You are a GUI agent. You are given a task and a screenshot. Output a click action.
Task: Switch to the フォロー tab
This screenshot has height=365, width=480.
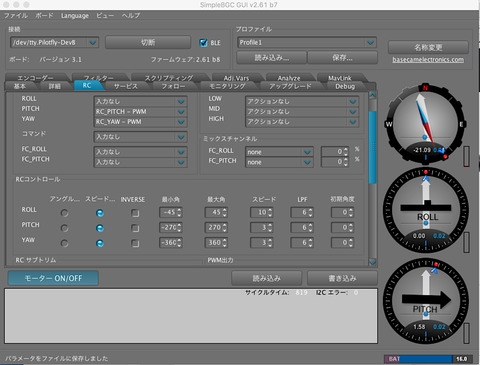pyautogui.click(x=173, y=86)
